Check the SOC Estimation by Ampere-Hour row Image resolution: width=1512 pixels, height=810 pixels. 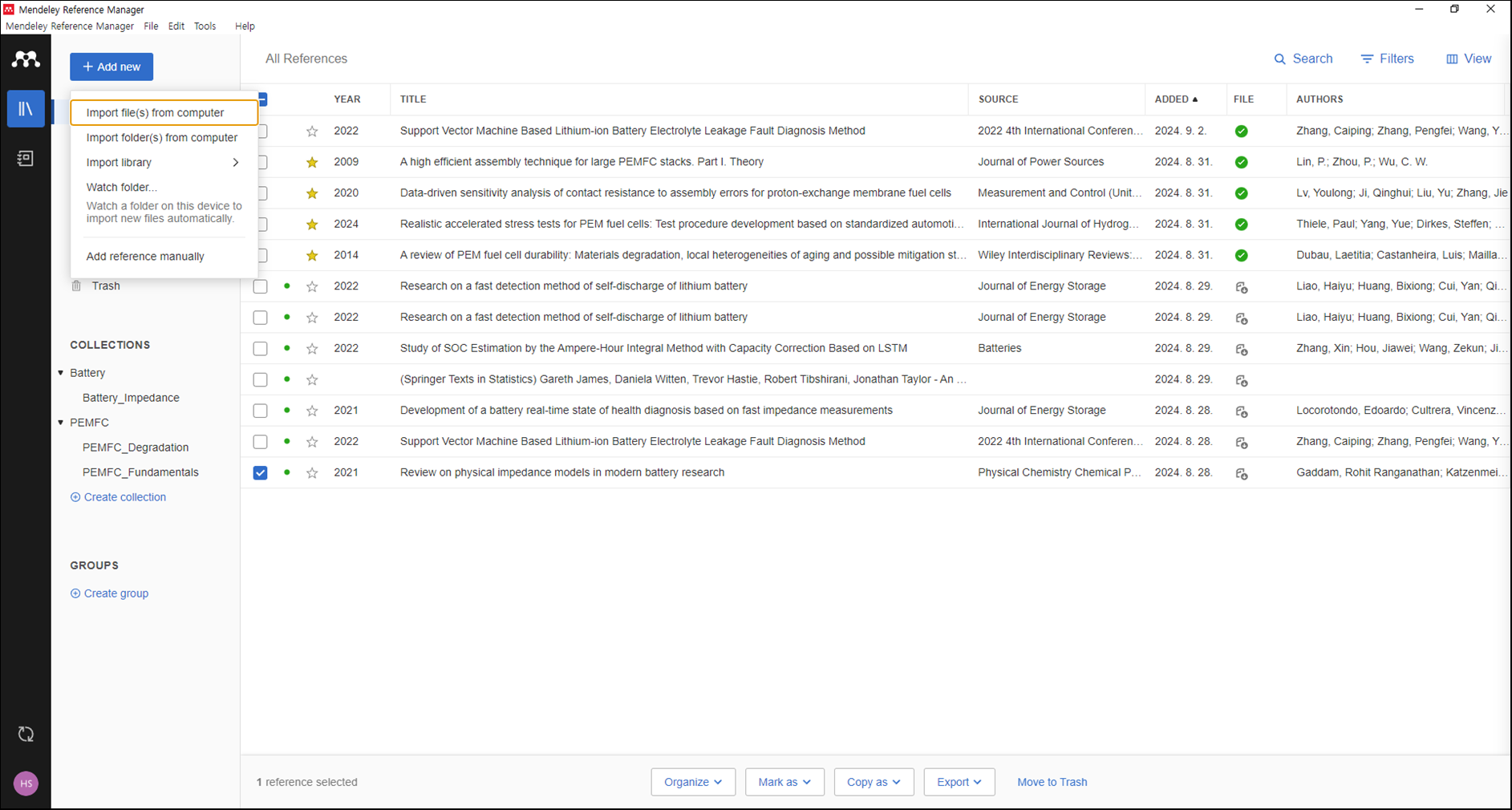(x=260, y=349)
